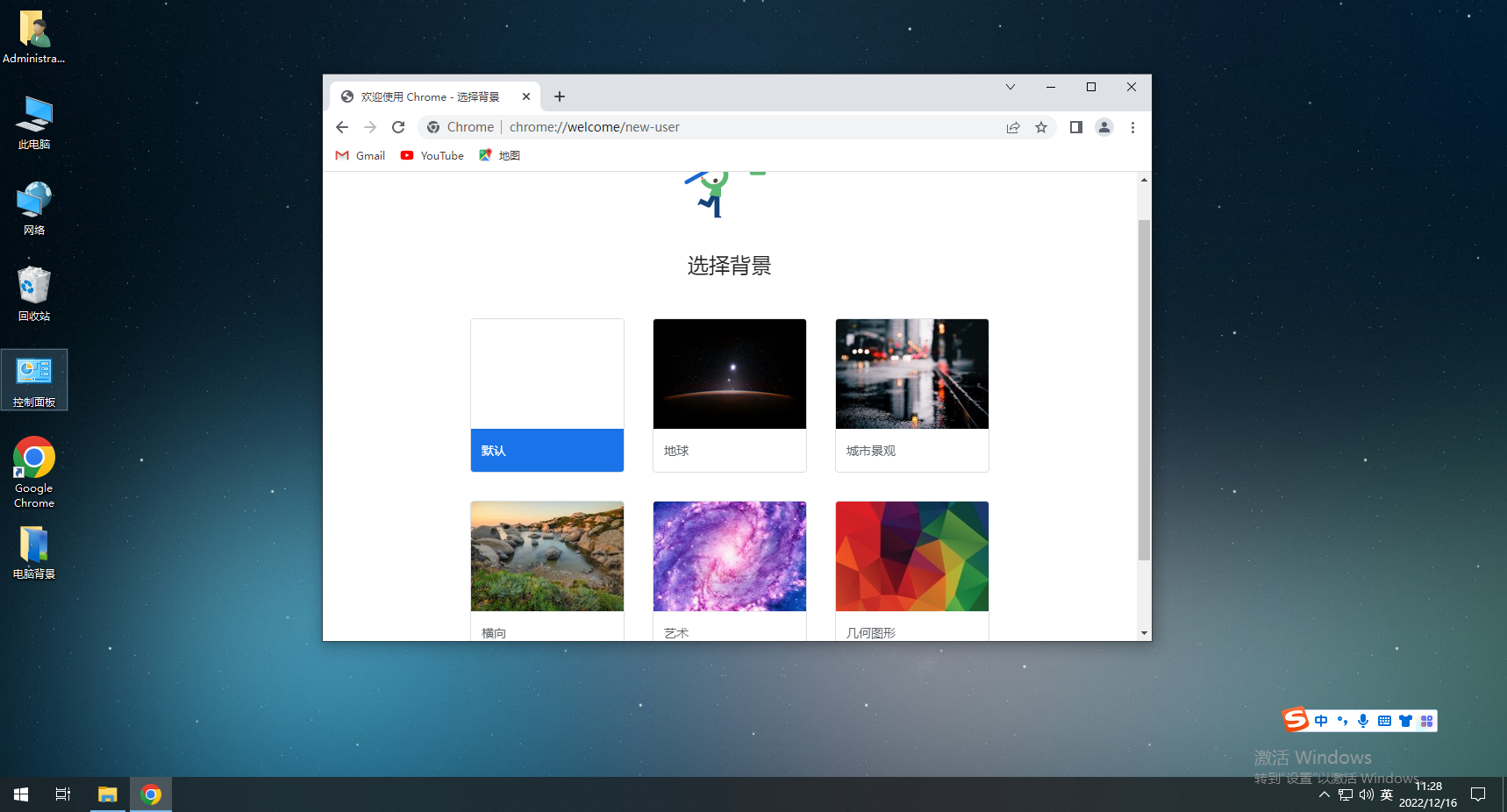Open a new tab with plus button
Viewport: 1507px width, 812px height.
click(560, 96)
